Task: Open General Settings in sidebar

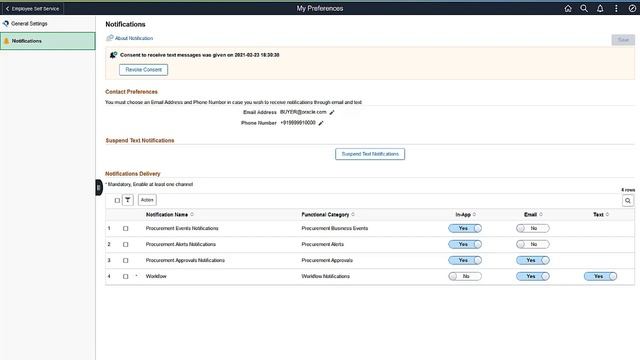Action: tap(47, 24)
